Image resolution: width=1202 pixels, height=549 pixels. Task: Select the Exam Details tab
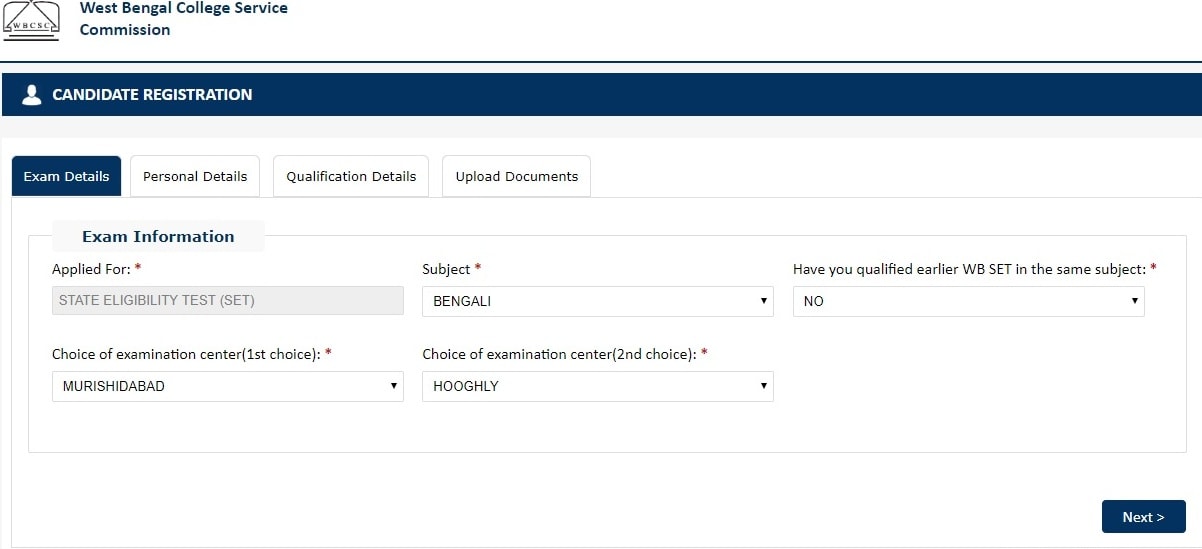(x=66, y=176)
